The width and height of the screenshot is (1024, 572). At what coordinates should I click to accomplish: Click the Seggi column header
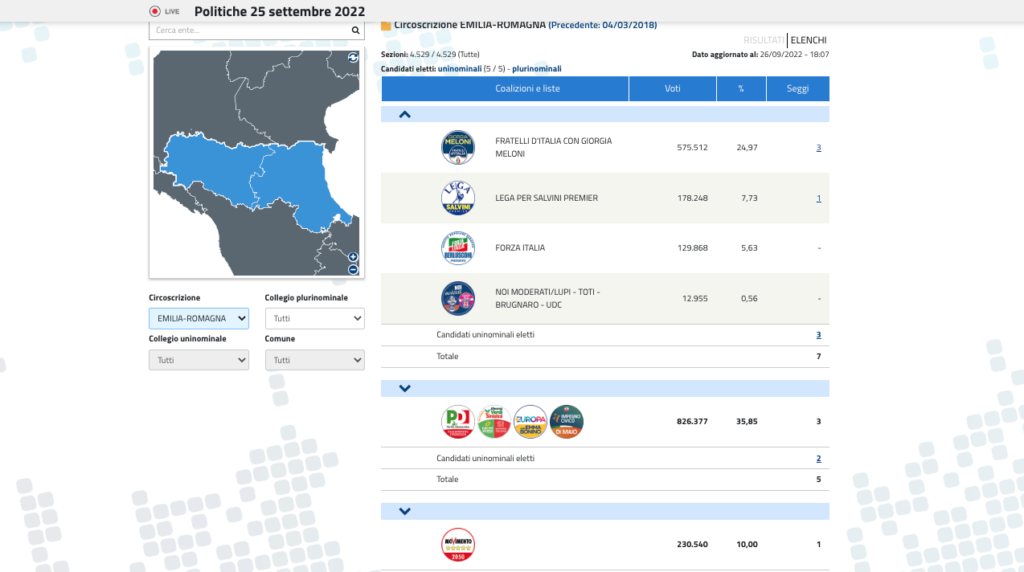tap(798, 89)
